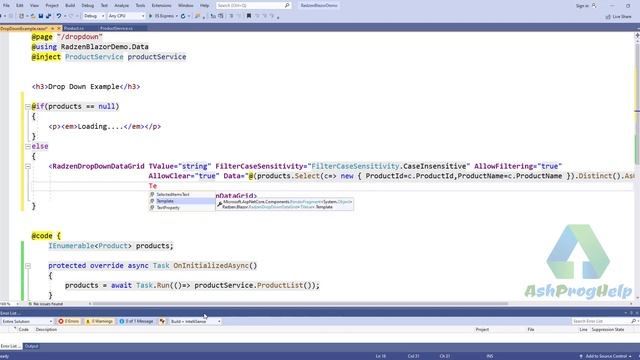Click the Redo arrow icon
The height and width of the screenshot is (360, 640).
point(71,16)
